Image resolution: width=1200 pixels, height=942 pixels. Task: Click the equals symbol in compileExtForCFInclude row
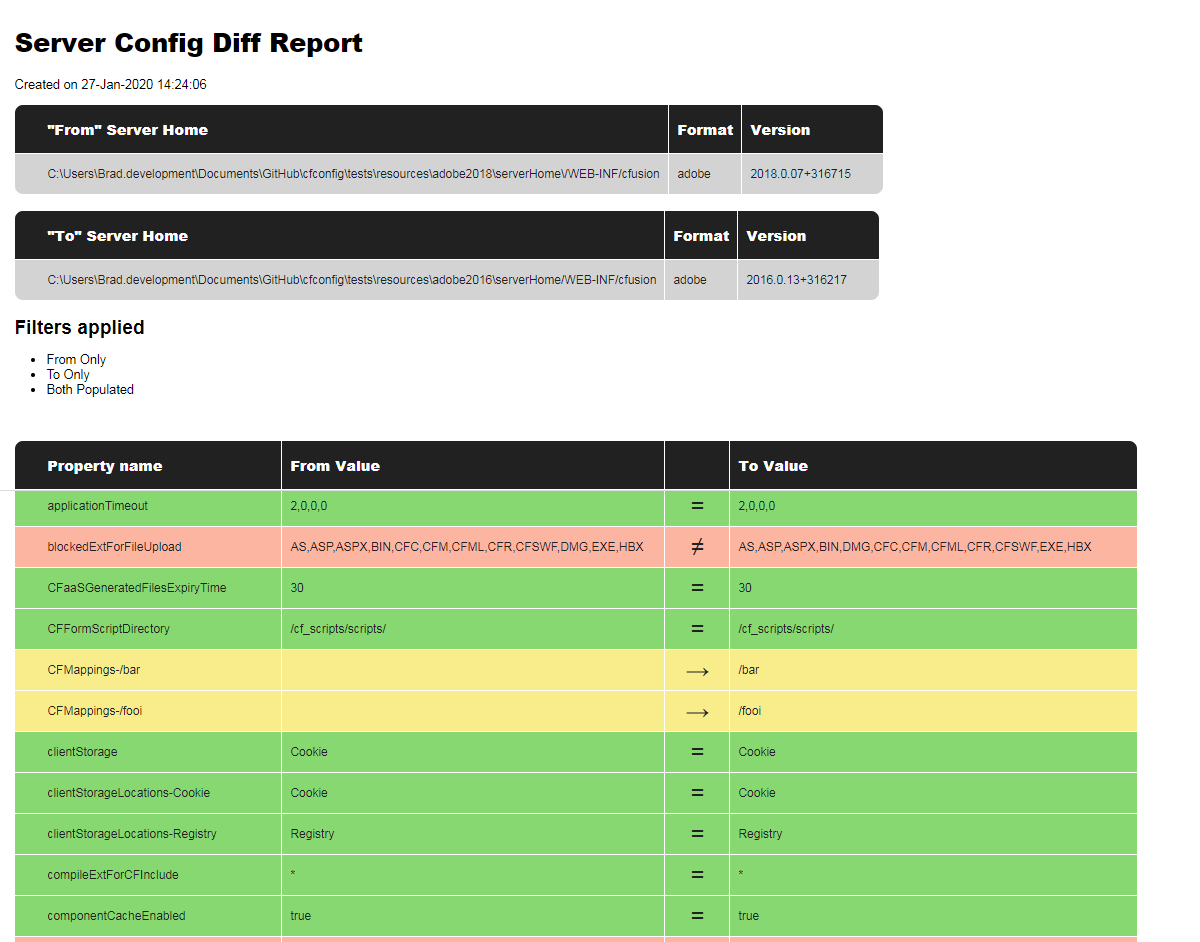coord(697,875)
